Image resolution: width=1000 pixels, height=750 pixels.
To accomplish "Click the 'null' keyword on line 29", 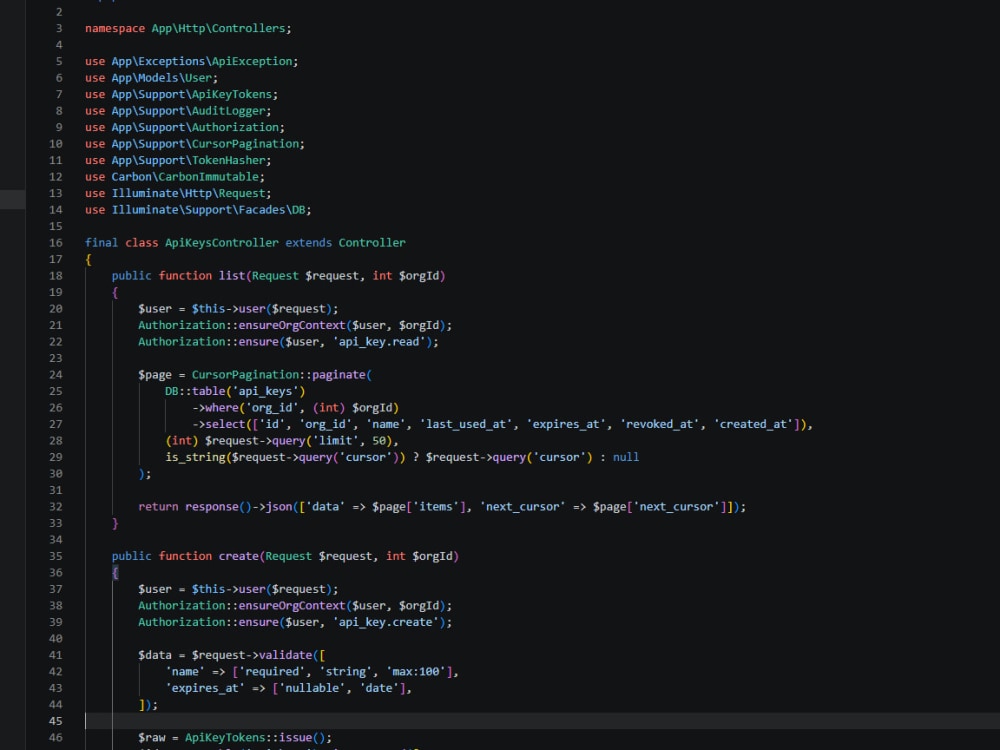I will click(x=626, y=457).
